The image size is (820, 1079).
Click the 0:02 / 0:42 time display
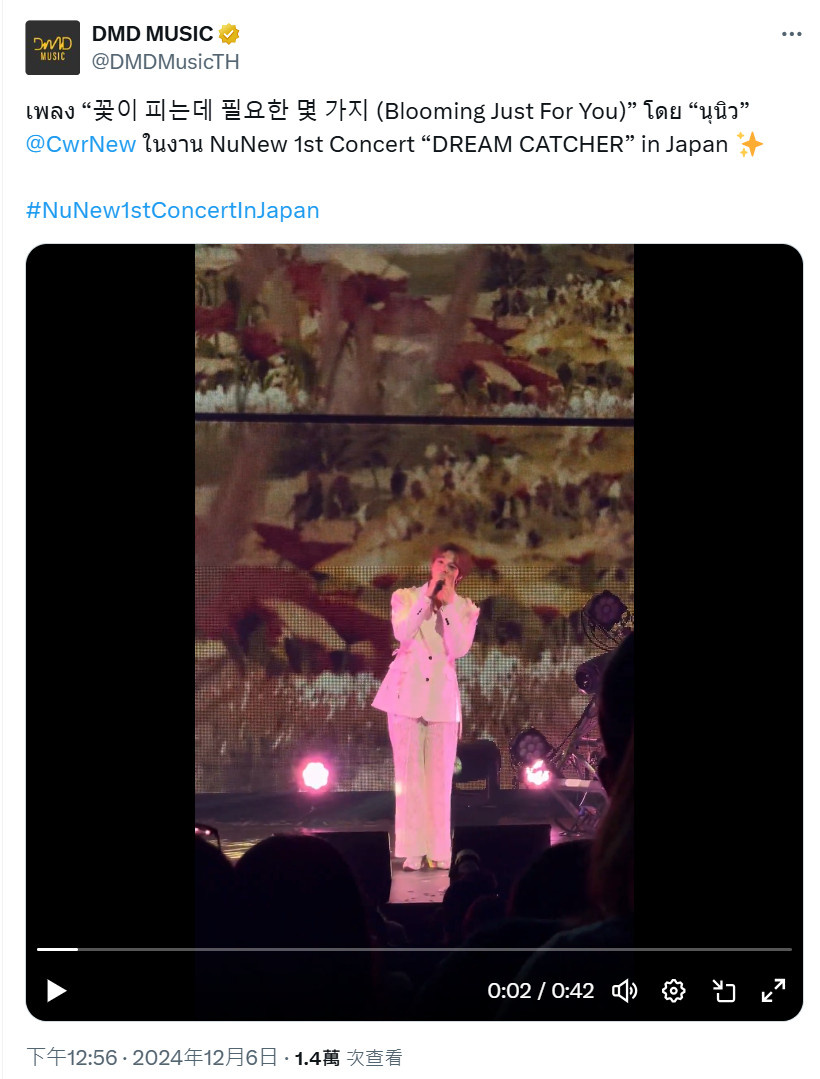pyautogui.click(x=541, y=991)
